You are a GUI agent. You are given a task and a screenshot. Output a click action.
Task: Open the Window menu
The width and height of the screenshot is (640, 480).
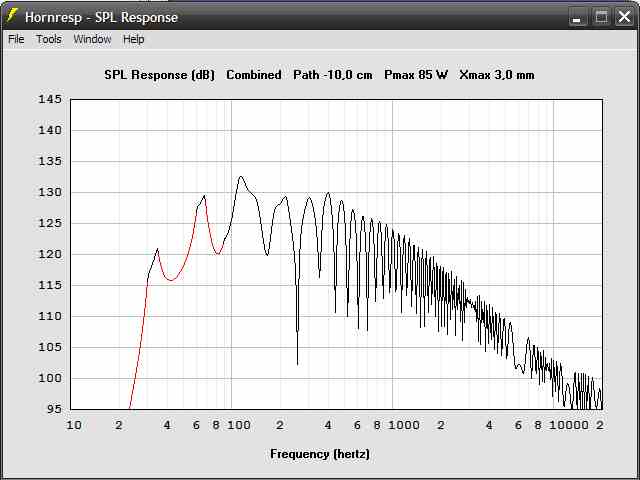point(92,39)
